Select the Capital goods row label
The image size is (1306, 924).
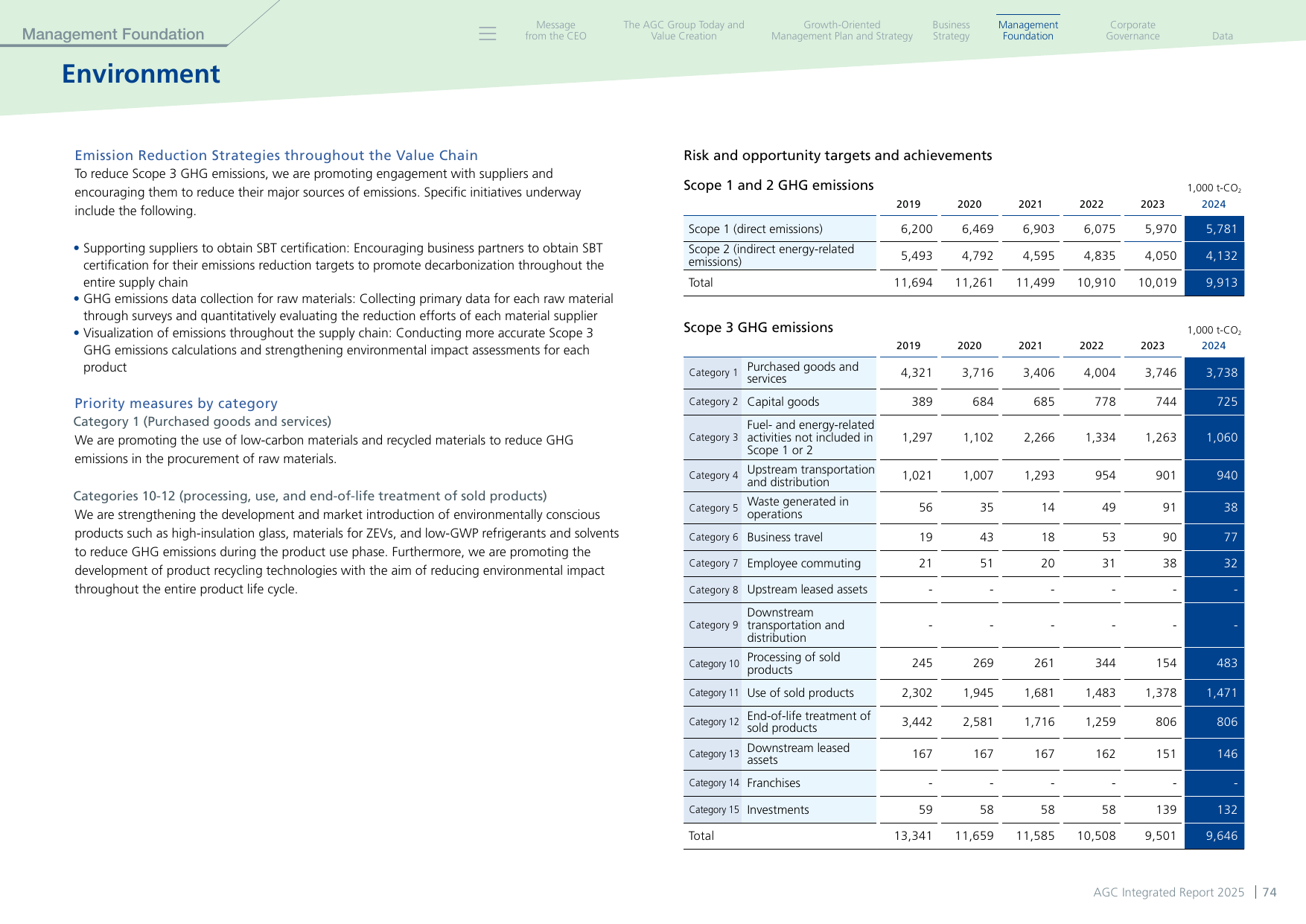(x=783, y=401)
